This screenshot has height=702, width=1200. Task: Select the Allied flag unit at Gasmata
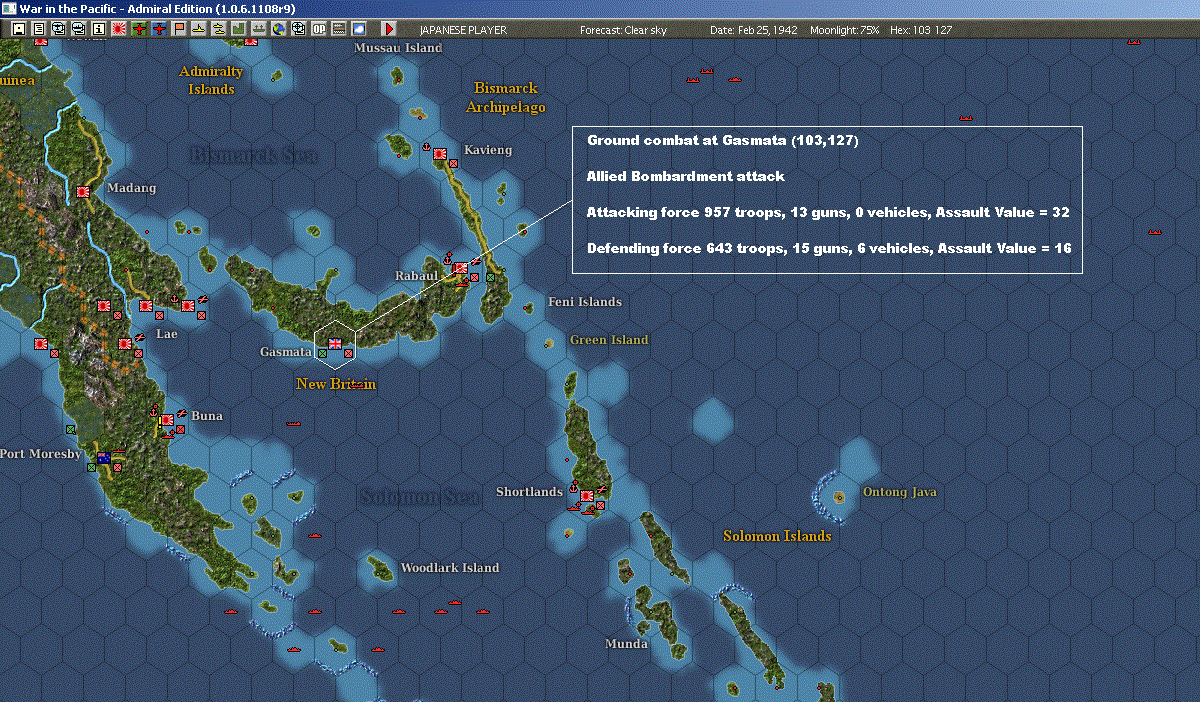click(335, 344)
